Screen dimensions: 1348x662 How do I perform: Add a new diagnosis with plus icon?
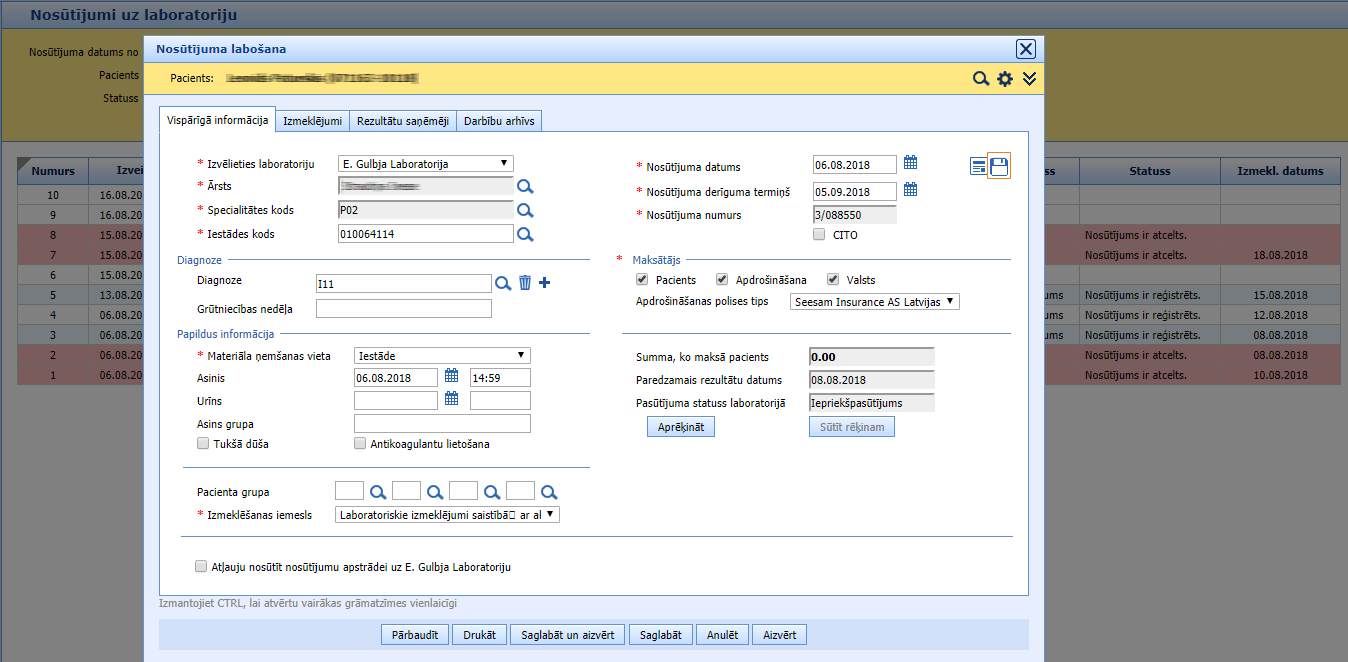(545, 283)
